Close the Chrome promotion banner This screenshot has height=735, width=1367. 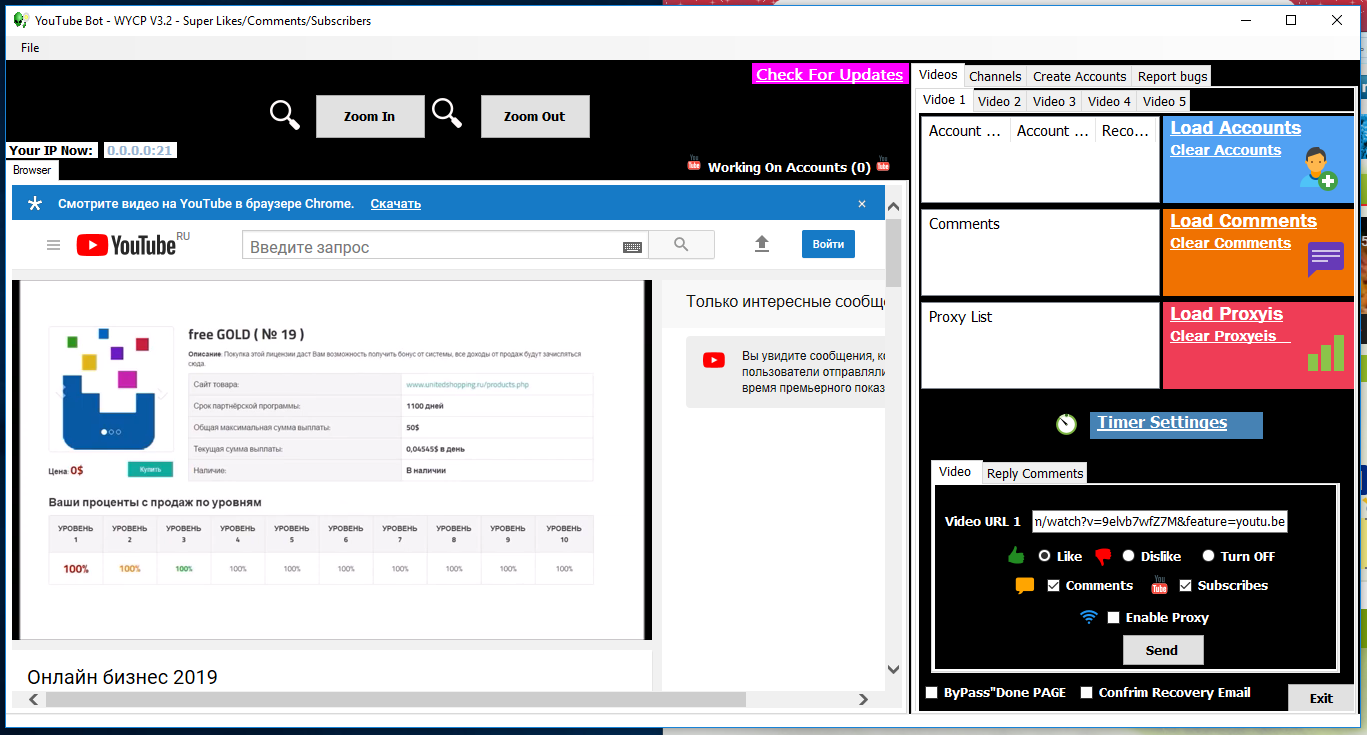tap(862, 203)
